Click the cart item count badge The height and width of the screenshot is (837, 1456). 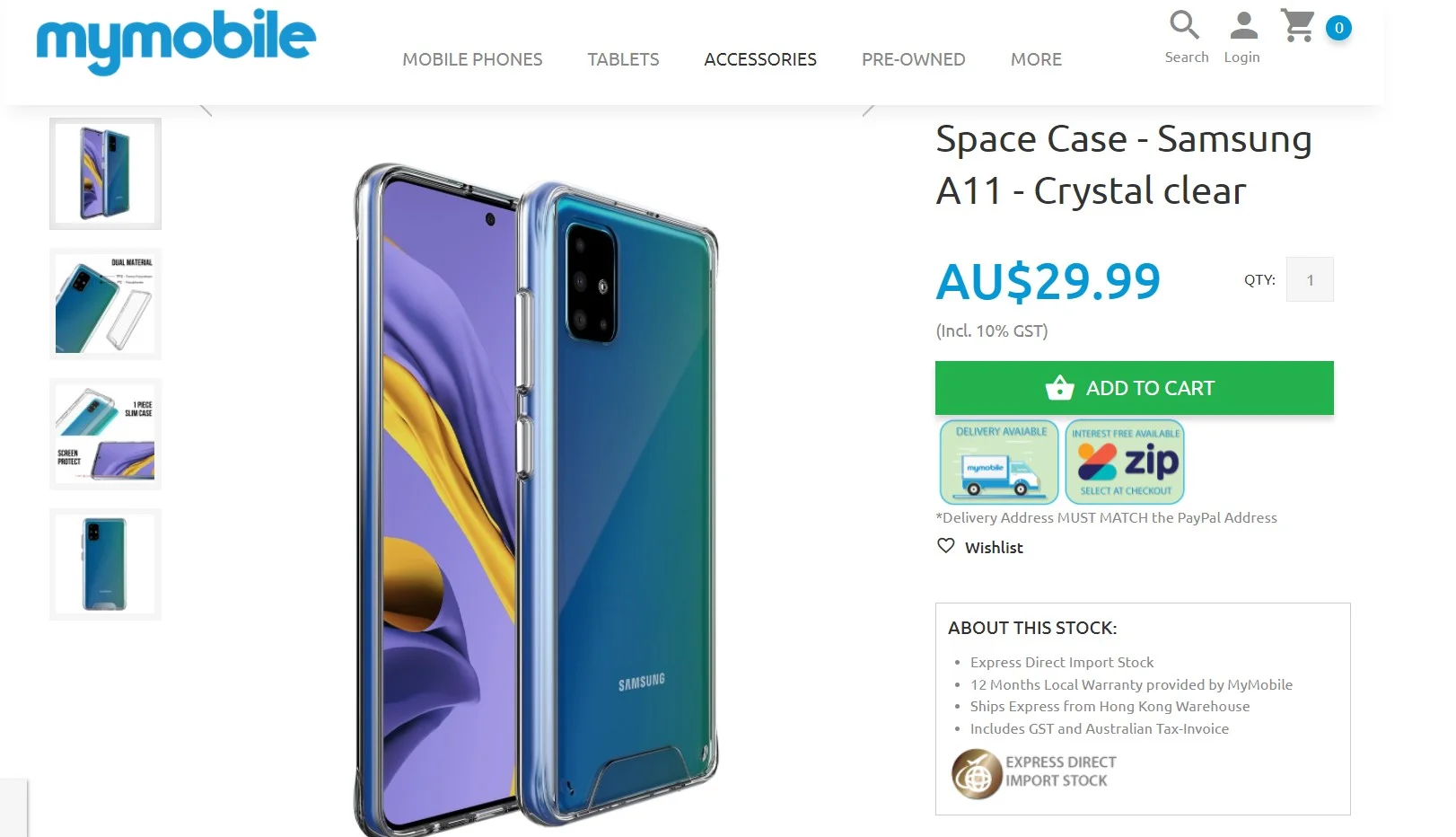[x=1338, y=28]
